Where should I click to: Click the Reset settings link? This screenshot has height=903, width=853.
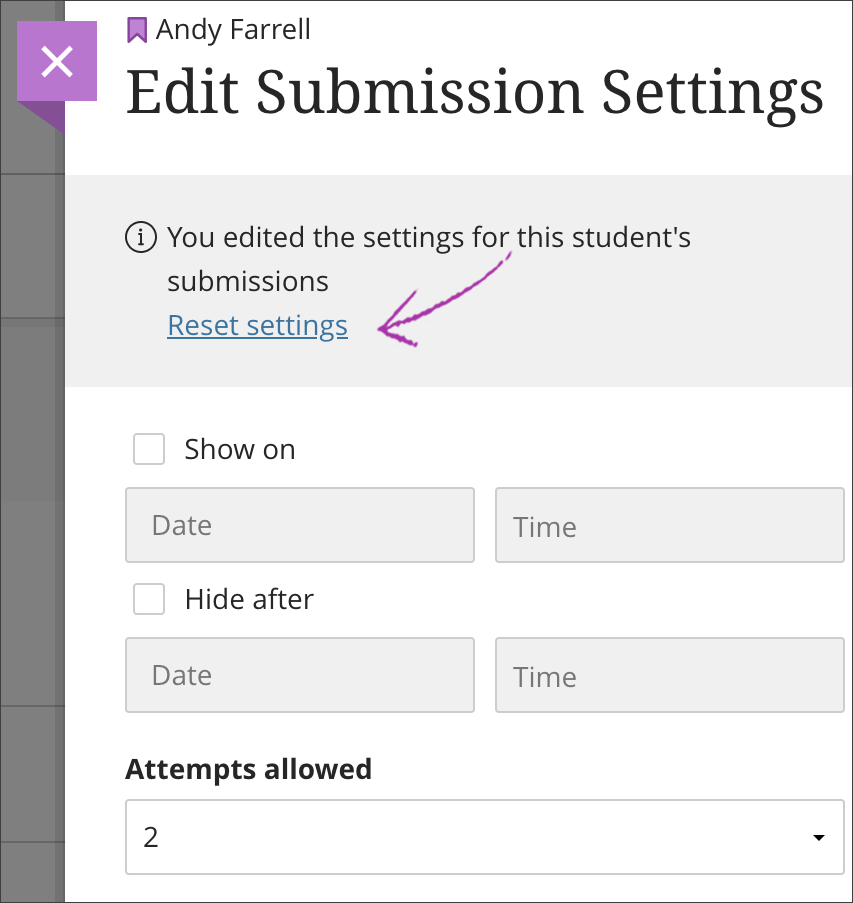point(257,326)
